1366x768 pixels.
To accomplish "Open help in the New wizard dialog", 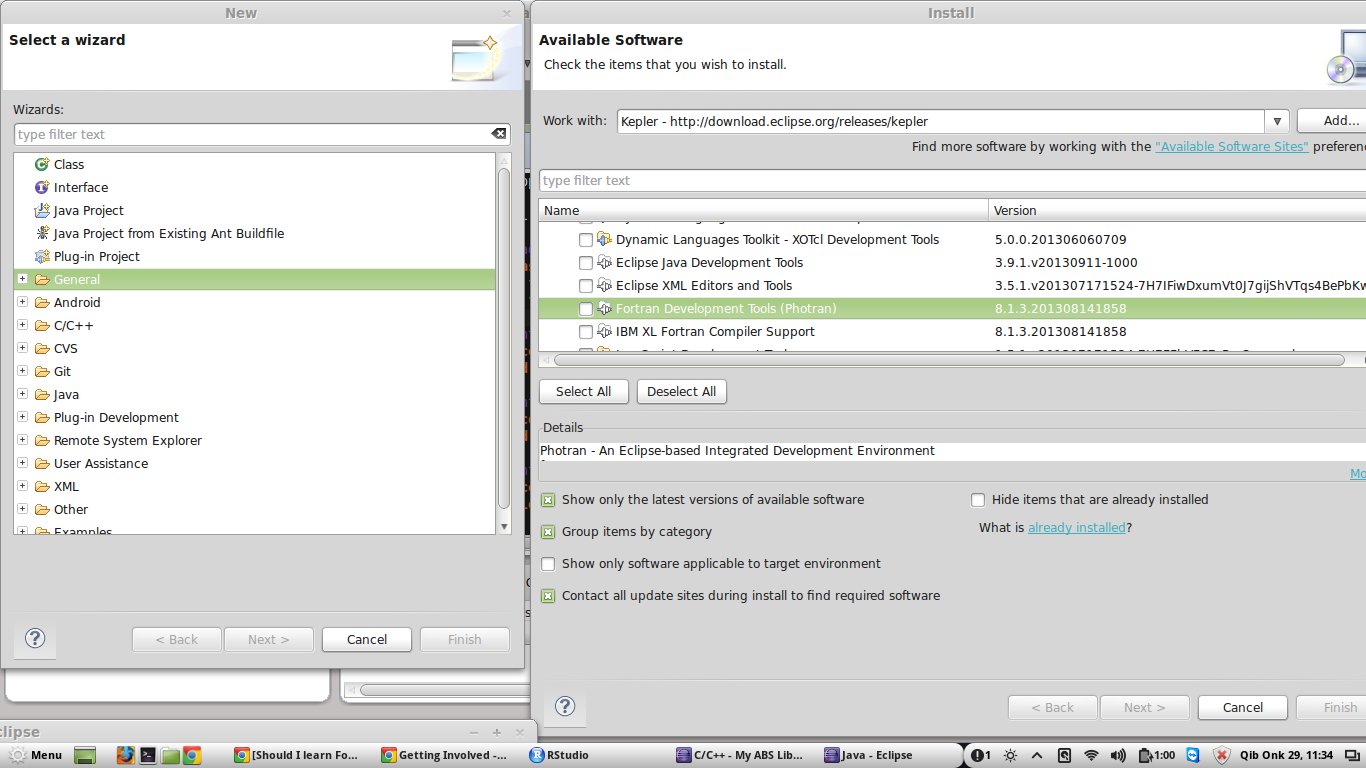I will pyautogui.click(x=35, y=638).
